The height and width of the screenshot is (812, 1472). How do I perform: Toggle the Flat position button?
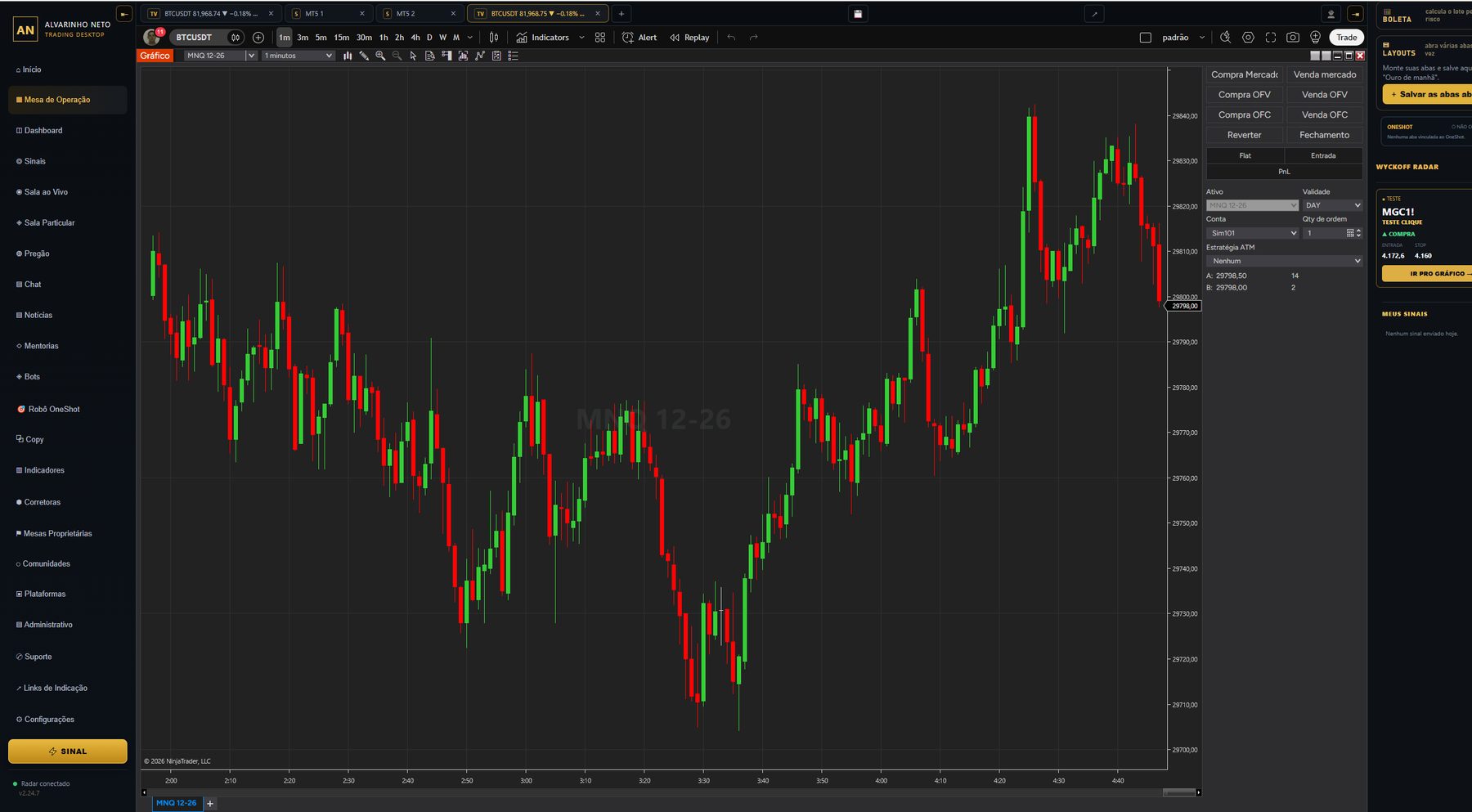tap(1245, 155)
